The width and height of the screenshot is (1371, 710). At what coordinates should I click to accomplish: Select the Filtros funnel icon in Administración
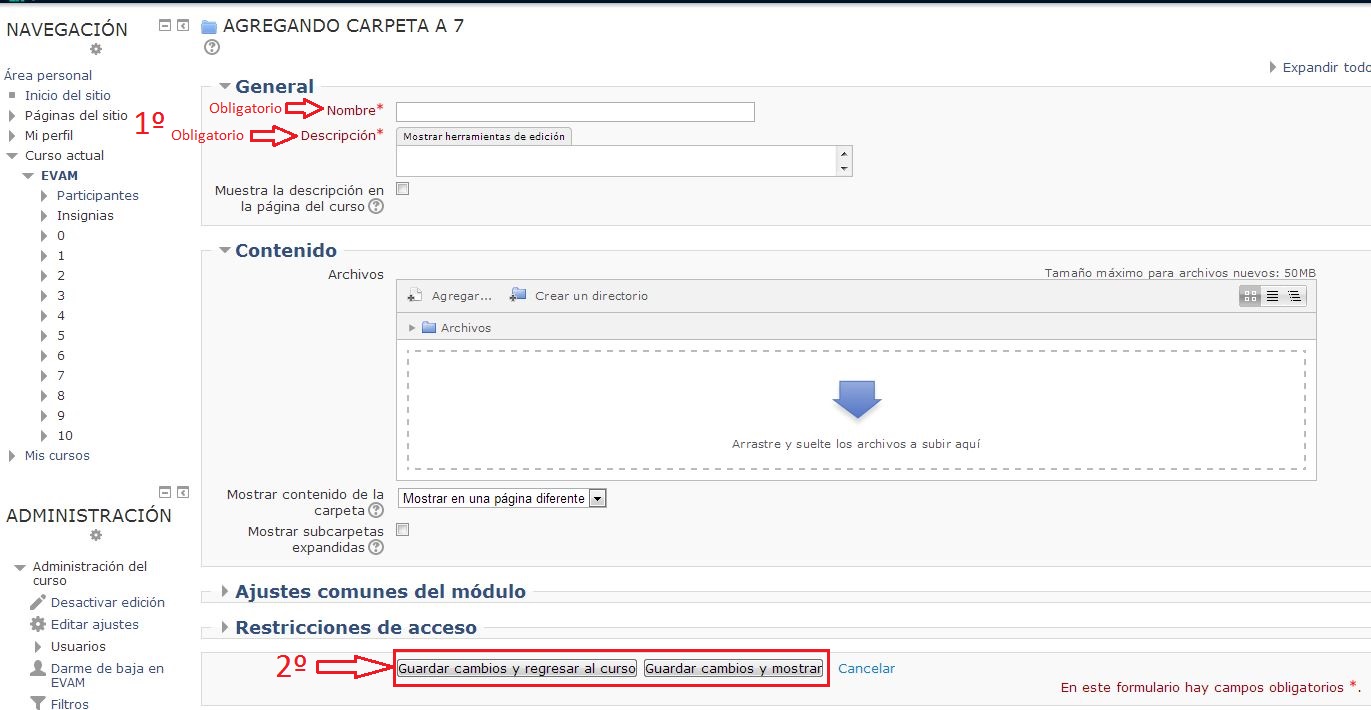point(38,703)
